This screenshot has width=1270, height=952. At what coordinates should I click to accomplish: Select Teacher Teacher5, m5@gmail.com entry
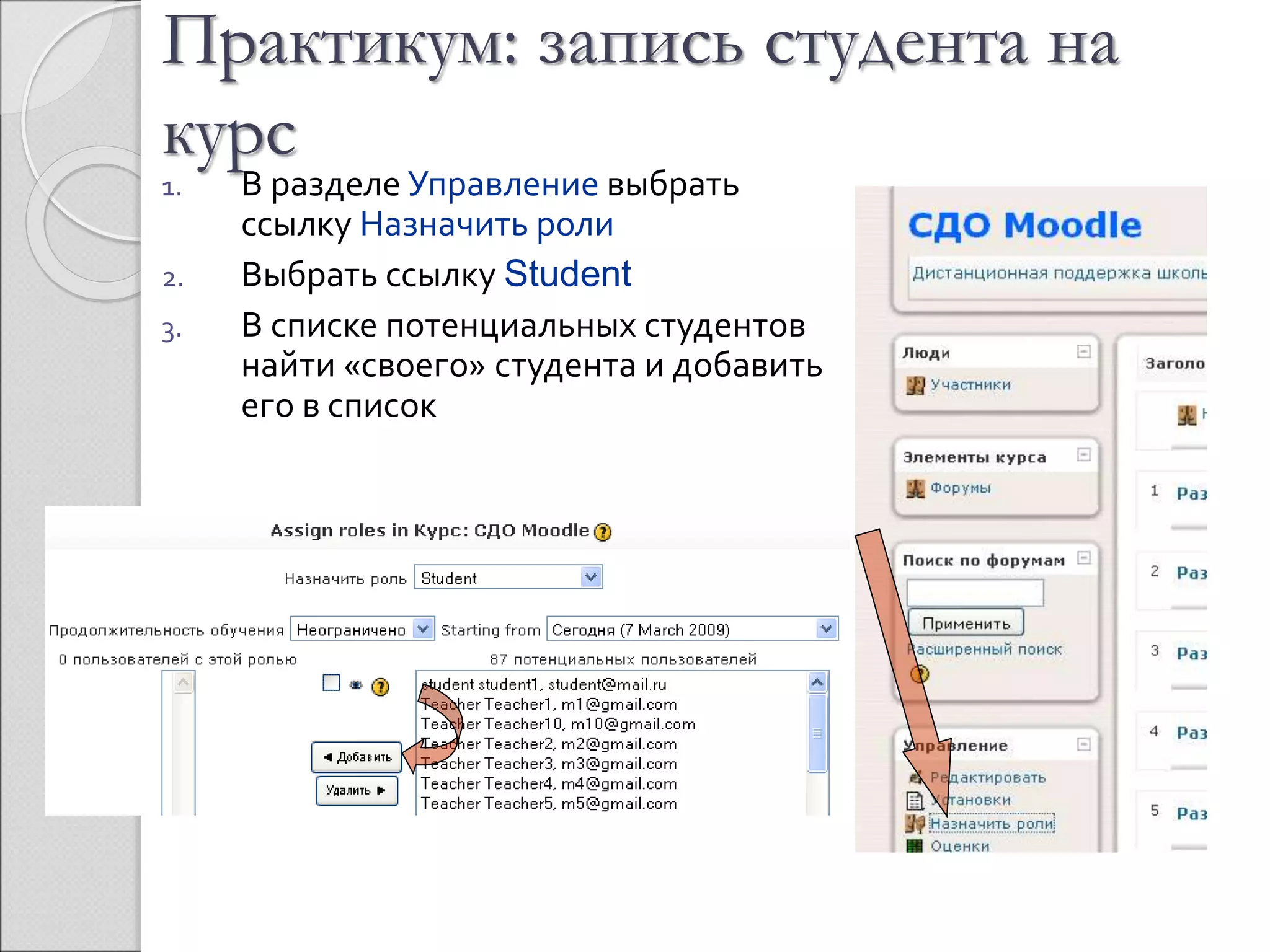549,803
